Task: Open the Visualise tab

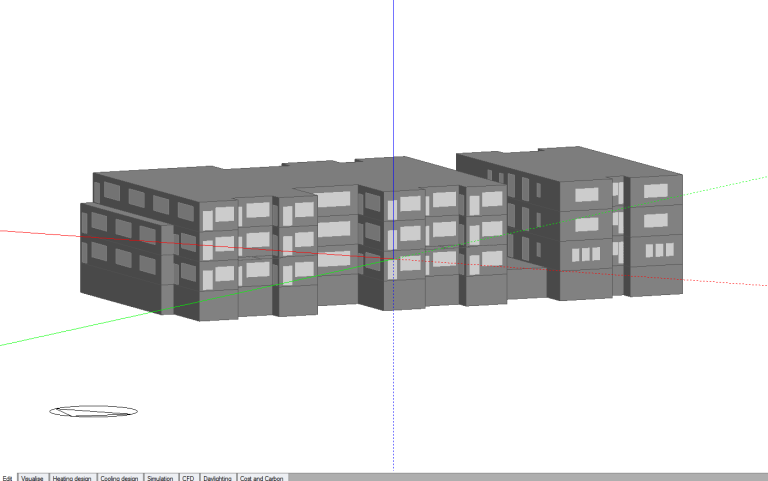Action: [33, 478]
